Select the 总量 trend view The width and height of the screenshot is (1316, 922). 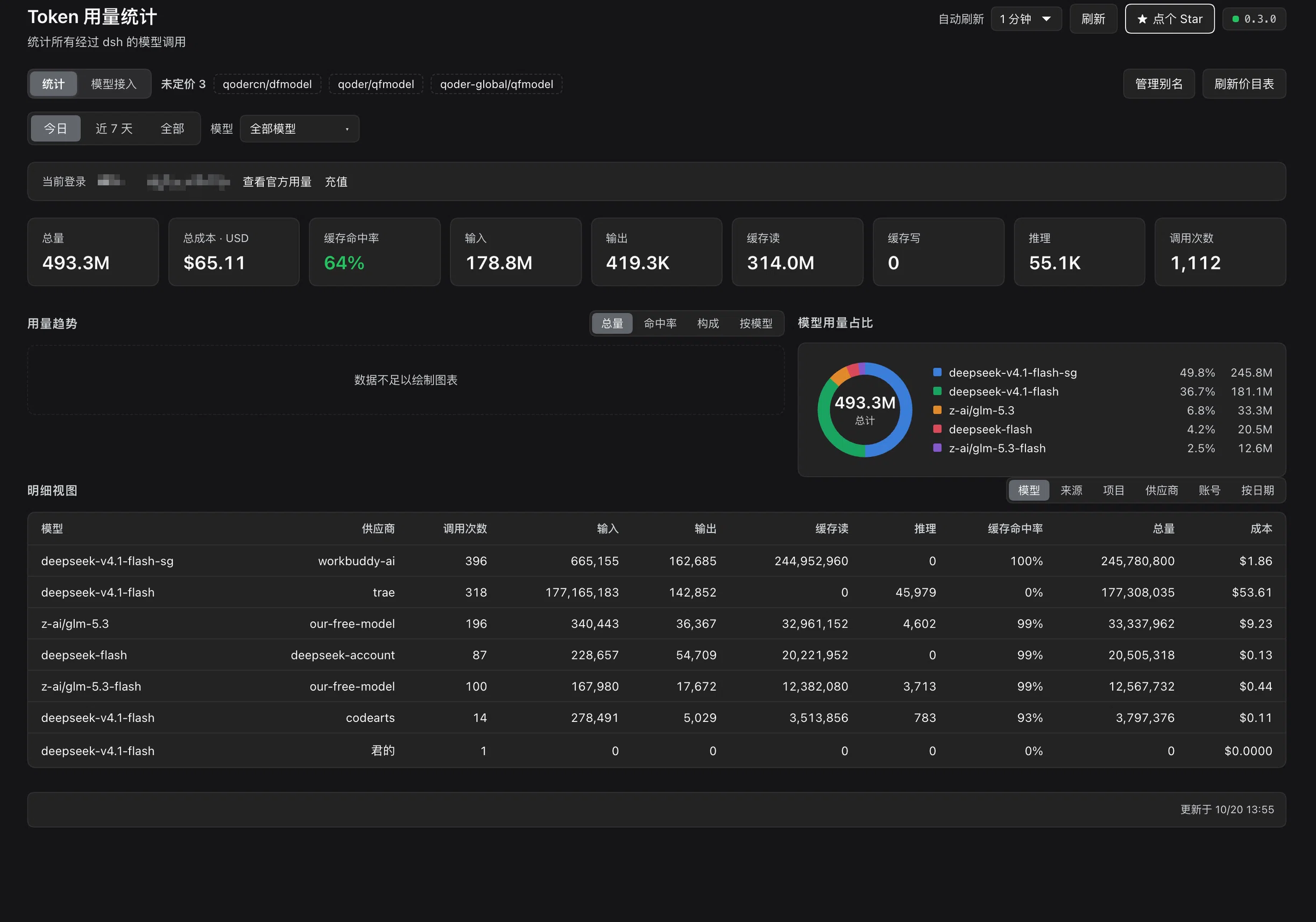(612, 324)
